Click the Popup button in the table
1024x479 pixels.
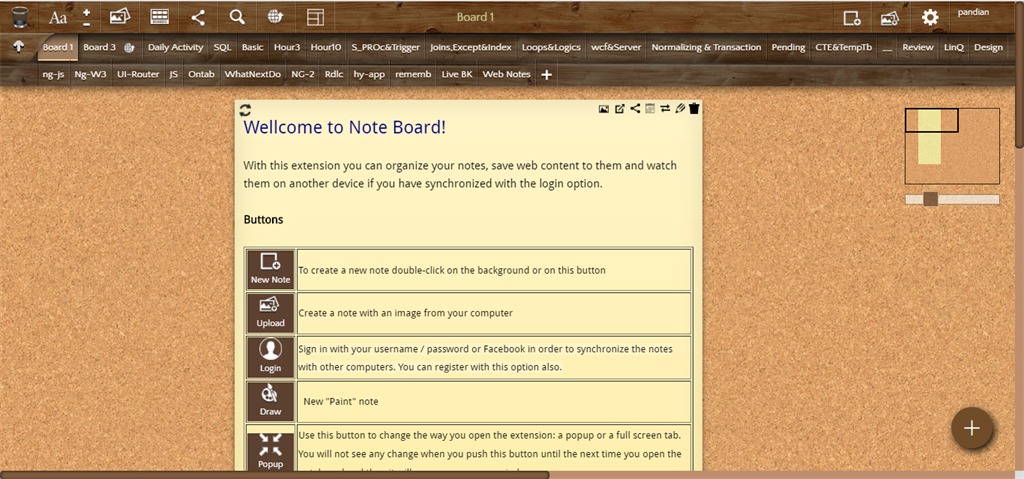point(270,451)
